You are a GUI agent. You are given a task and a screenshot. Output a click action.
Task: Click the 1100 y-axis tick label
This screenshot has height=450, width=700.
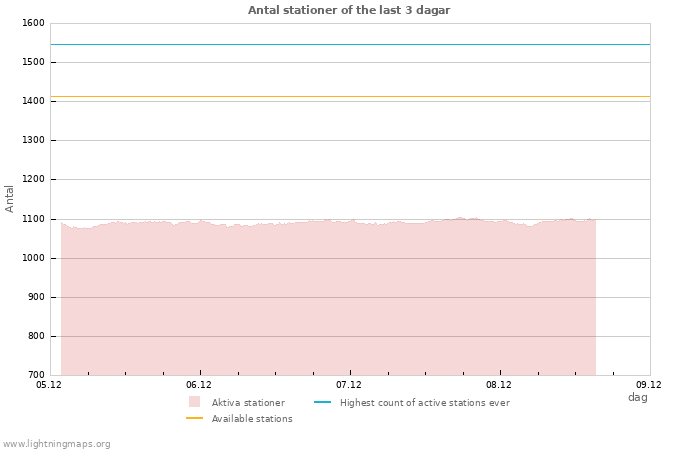33,219
